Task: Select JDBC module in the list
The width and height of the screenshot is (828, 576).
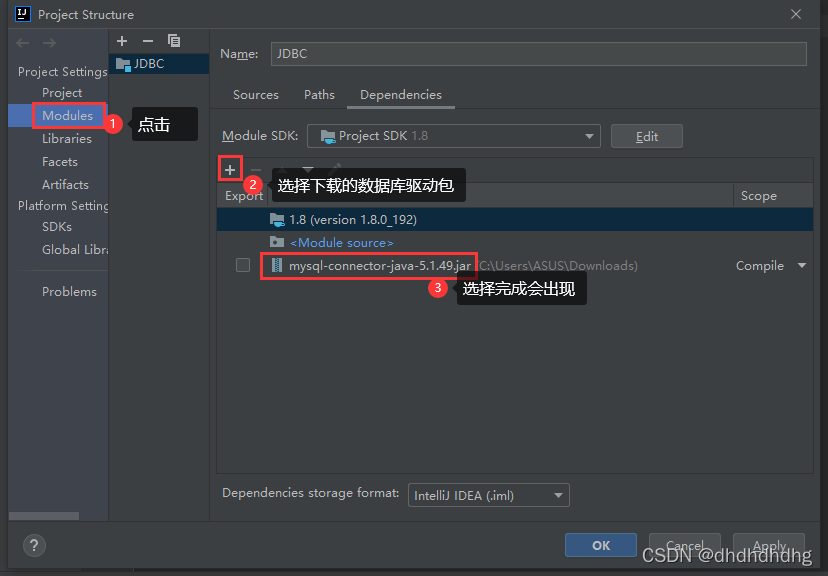Action: pyautogui.click(x=159, y=64)
